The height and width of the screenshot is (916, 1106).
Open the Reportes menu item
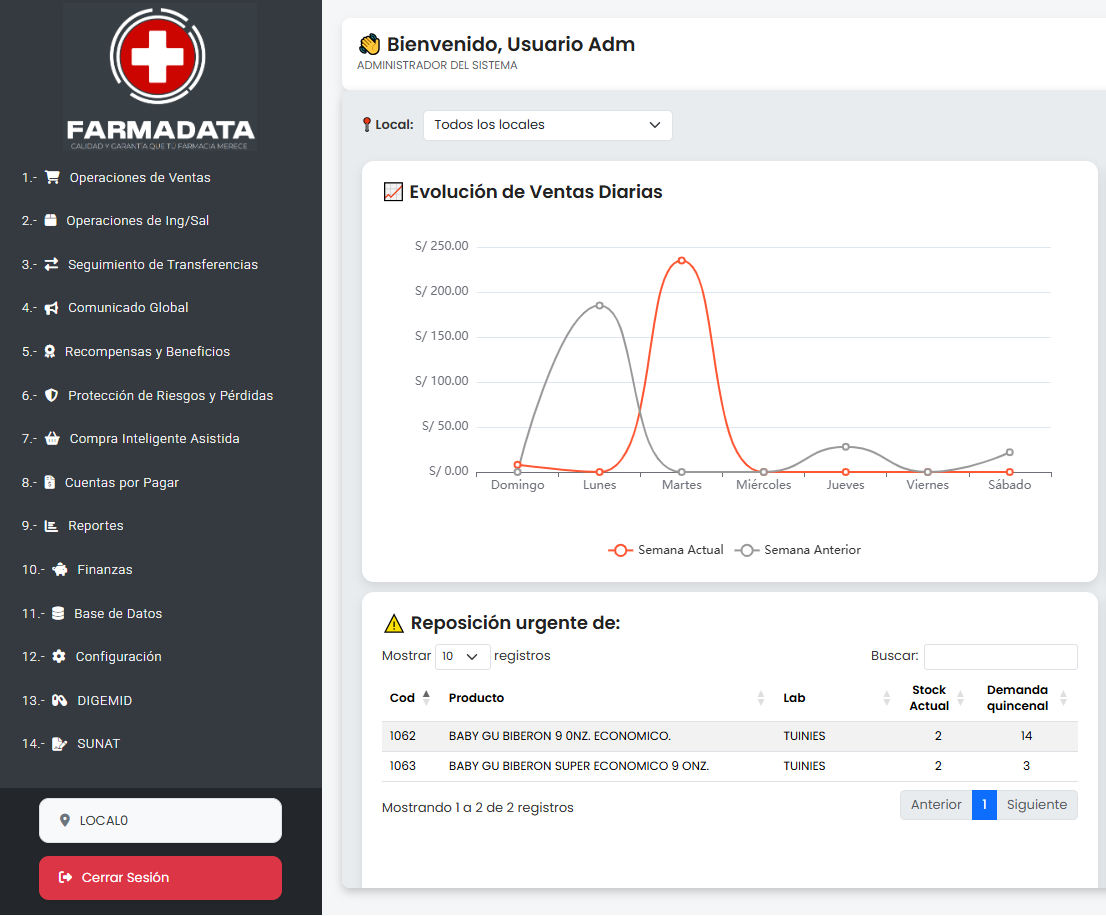click(95, 526)
